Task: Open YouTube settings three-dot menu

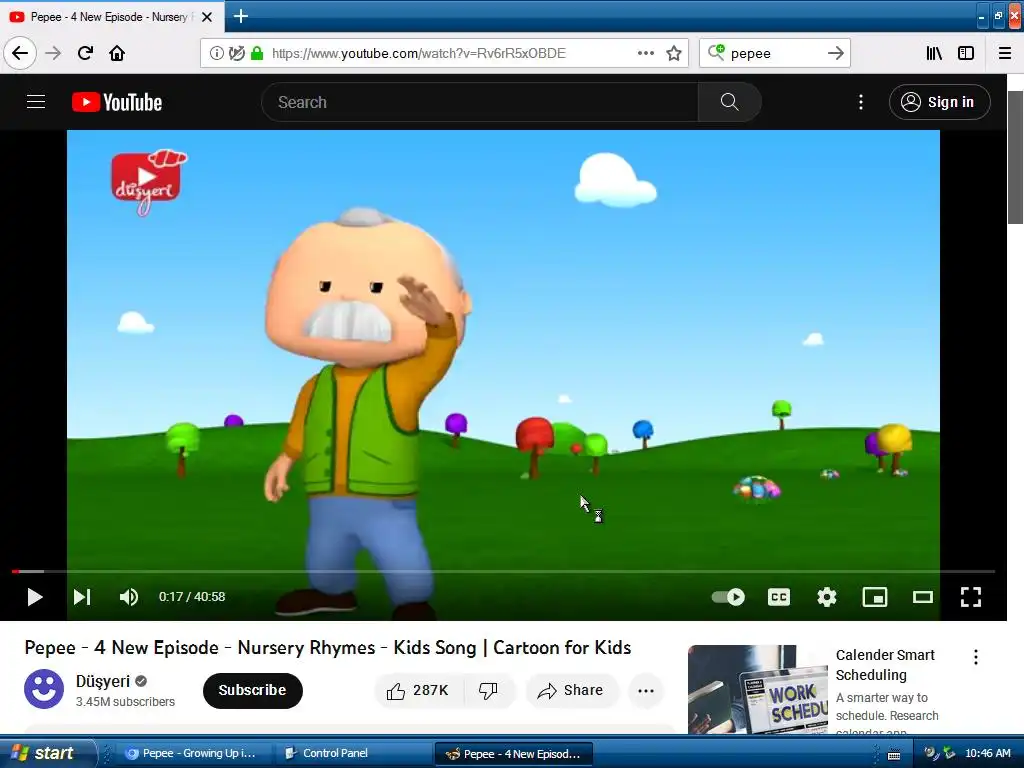Action: click(861, 102)
